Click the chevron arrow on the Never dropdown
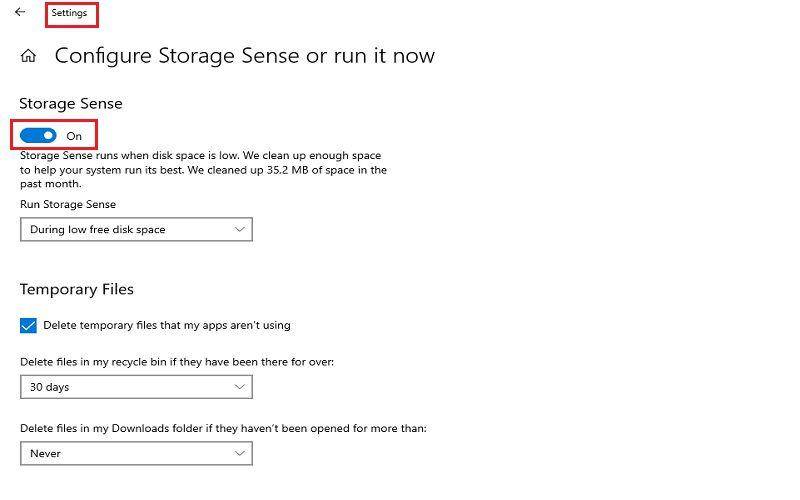The image size is (800, 500). (x=239, y=454)
